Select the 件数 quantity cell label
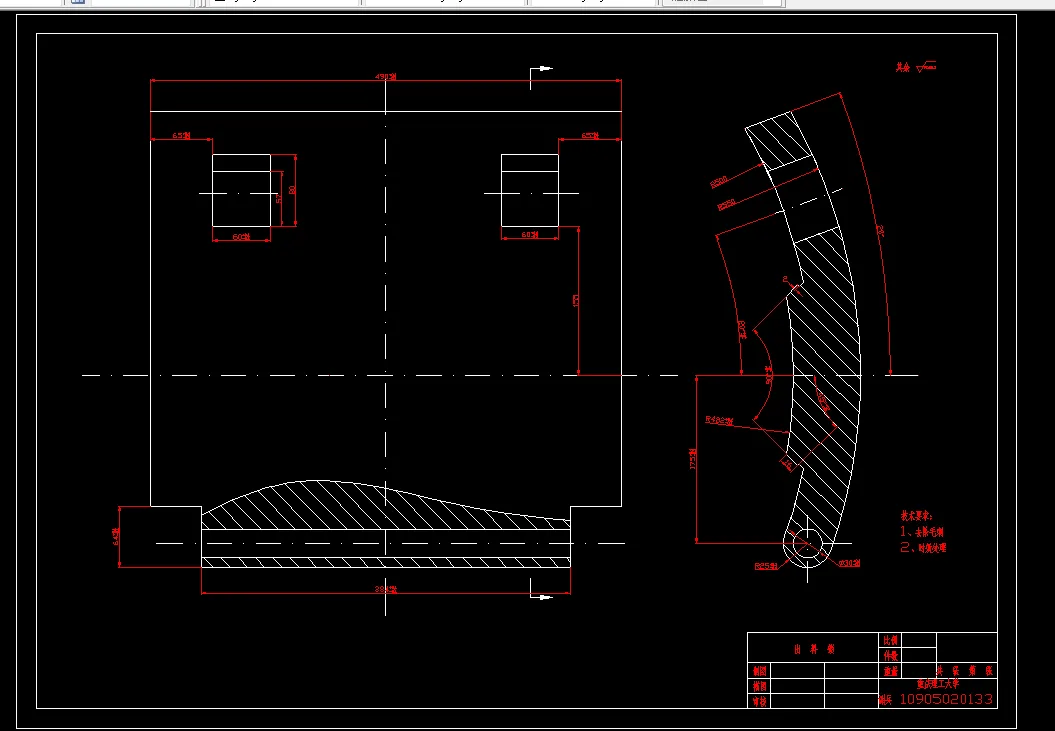Screen dimensions: 1055x731 coord(891,656)
